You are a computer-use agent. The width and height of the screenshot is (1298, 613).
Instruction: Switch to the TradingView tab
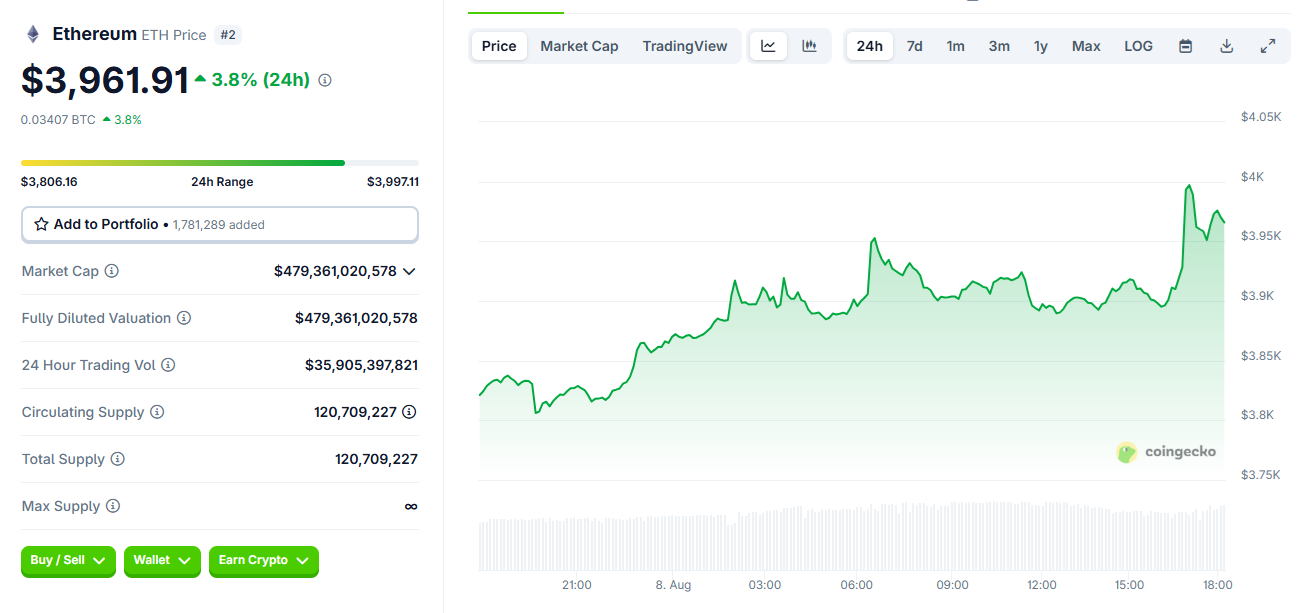tap(685, 46)
